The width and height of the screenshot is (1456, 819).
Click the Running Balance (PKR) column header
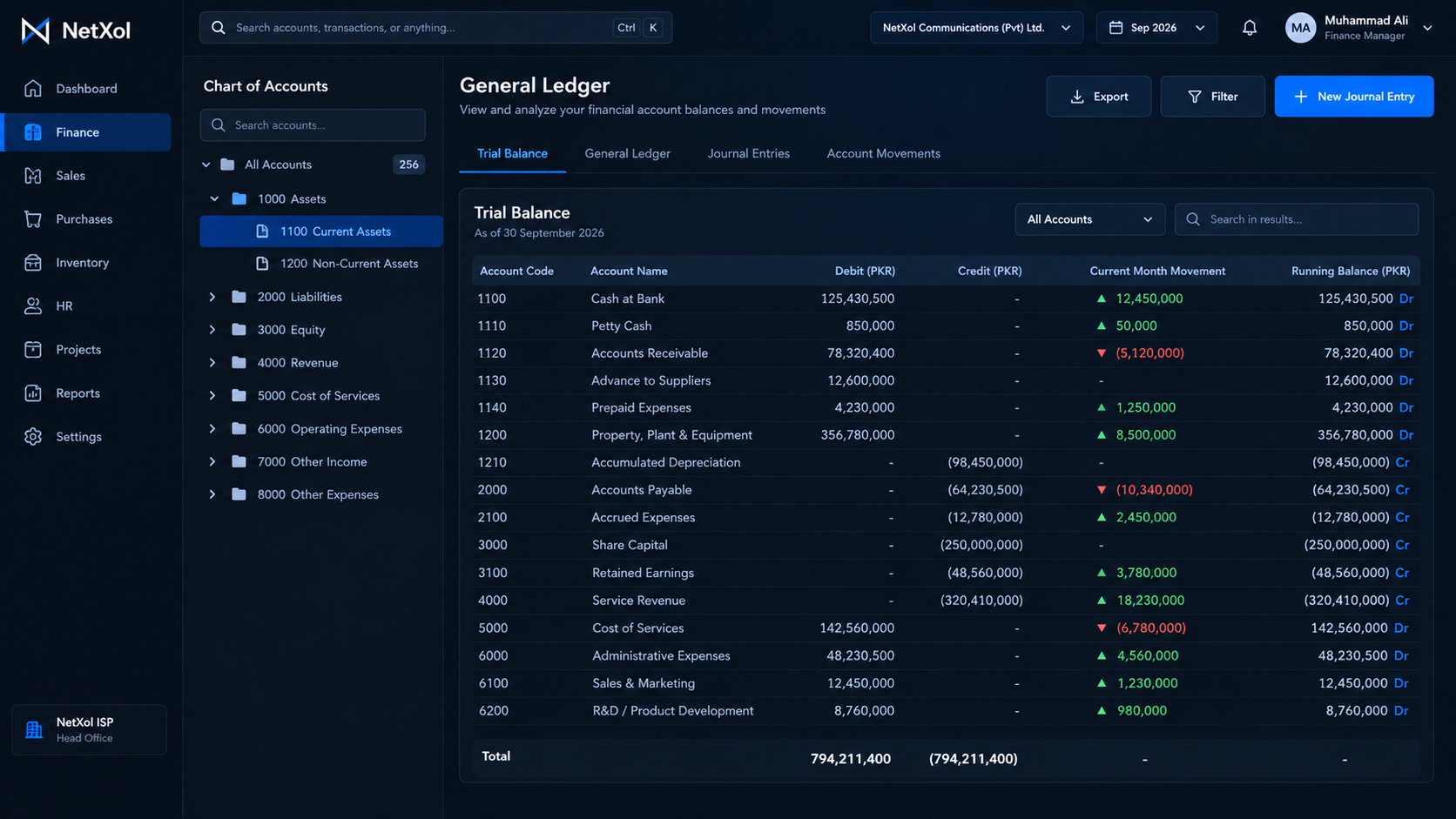point(1351,272)
